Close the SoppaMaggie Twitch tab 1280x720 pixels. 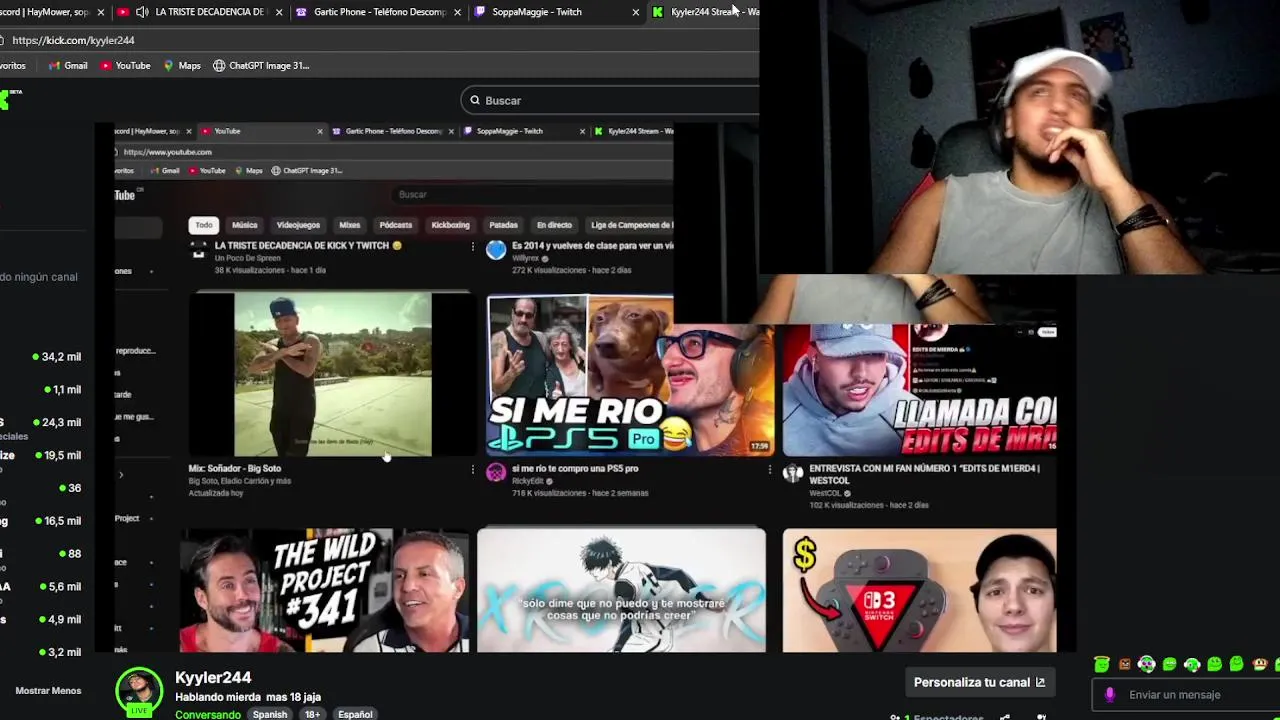[x=635, y=12]
